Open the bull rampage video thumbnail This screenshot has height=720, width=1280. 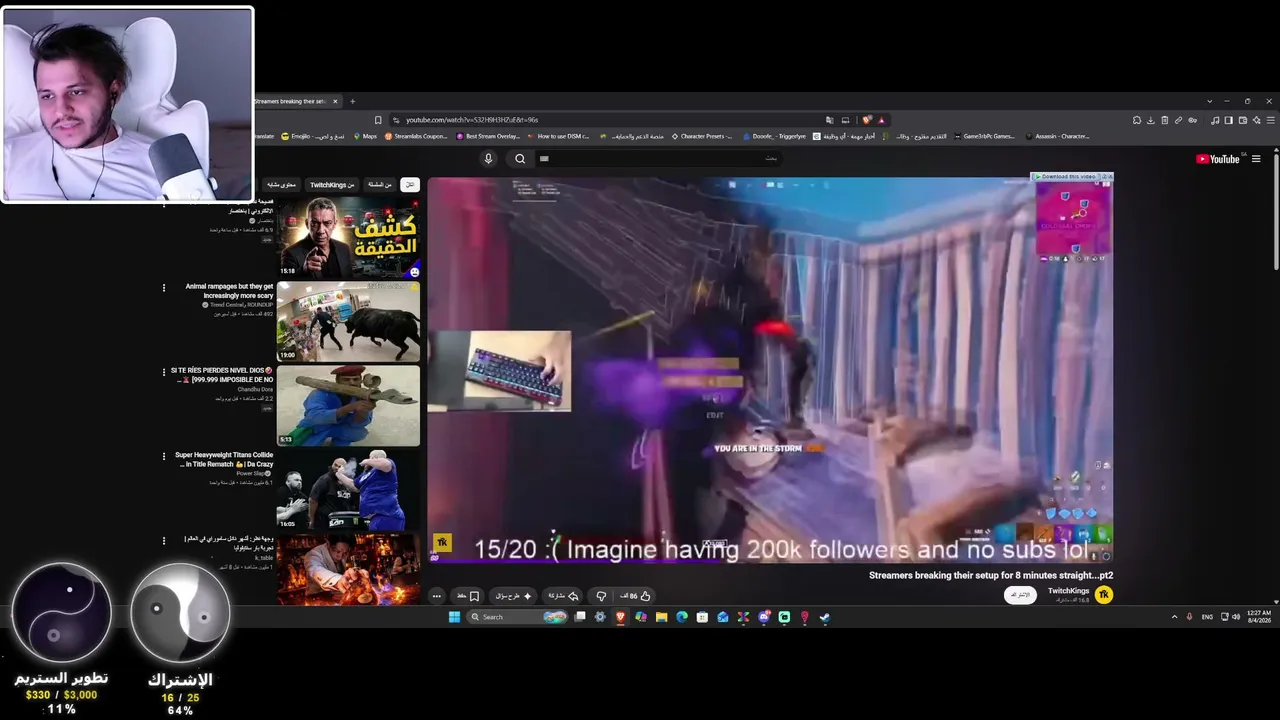348,322
